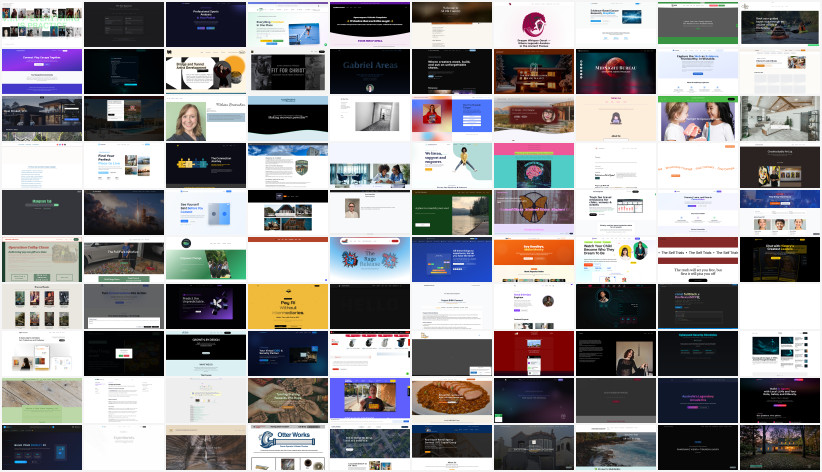Select the orange circle woman portrait thumbnail
This screenshot has width=822, height=472.
coord(206,72)
